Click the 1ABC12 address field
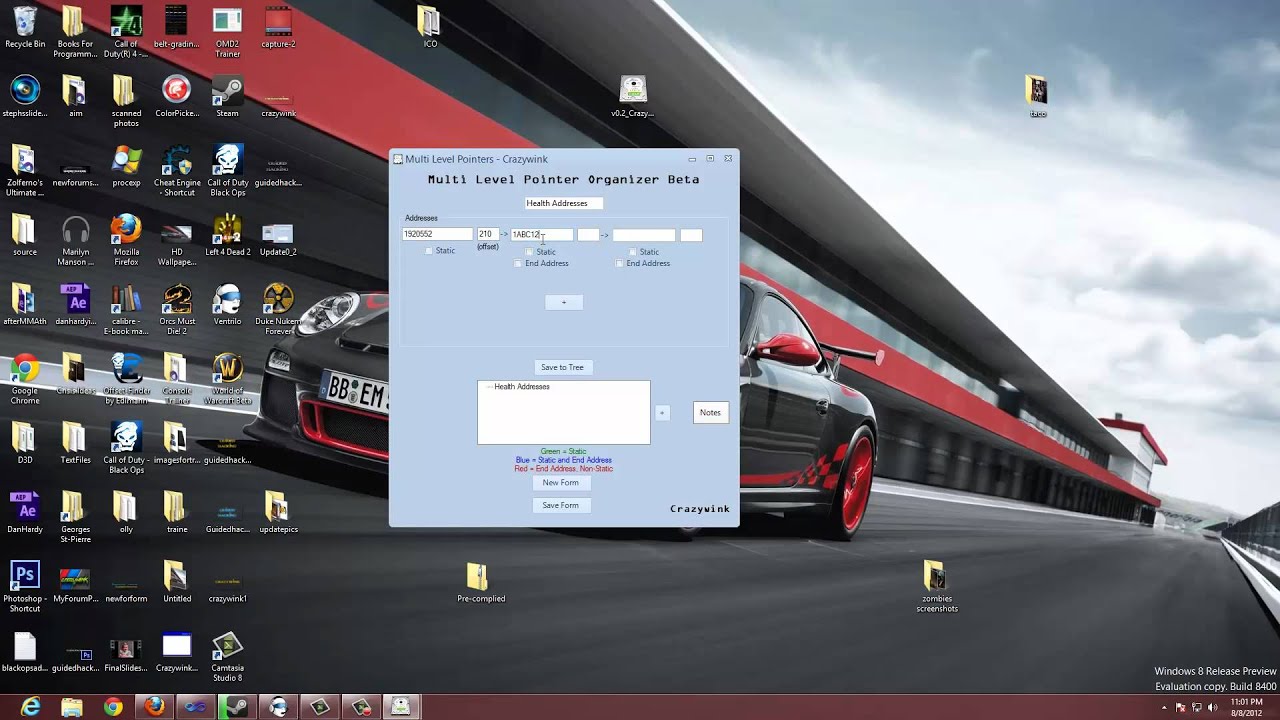 (542, 235)
